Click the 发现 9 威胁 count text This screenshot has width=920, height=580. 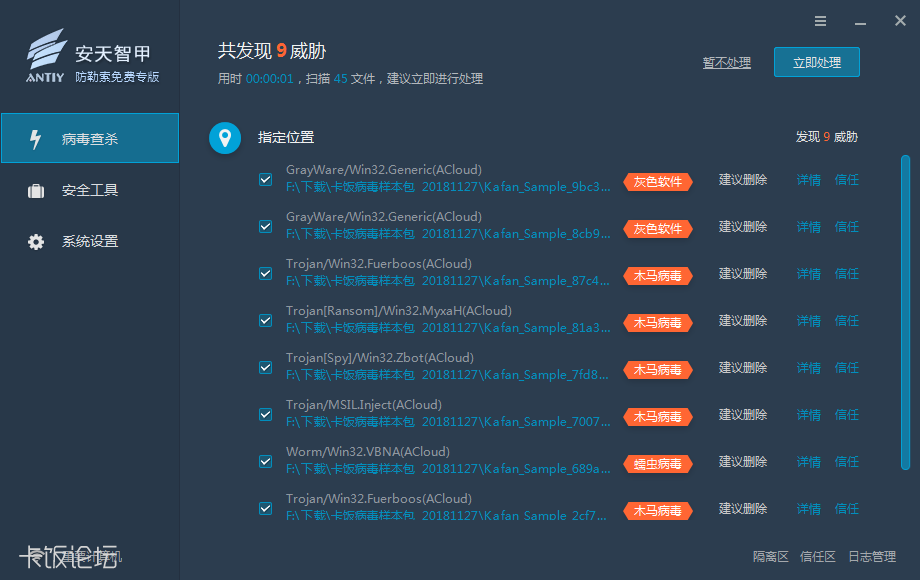[827, 137]
